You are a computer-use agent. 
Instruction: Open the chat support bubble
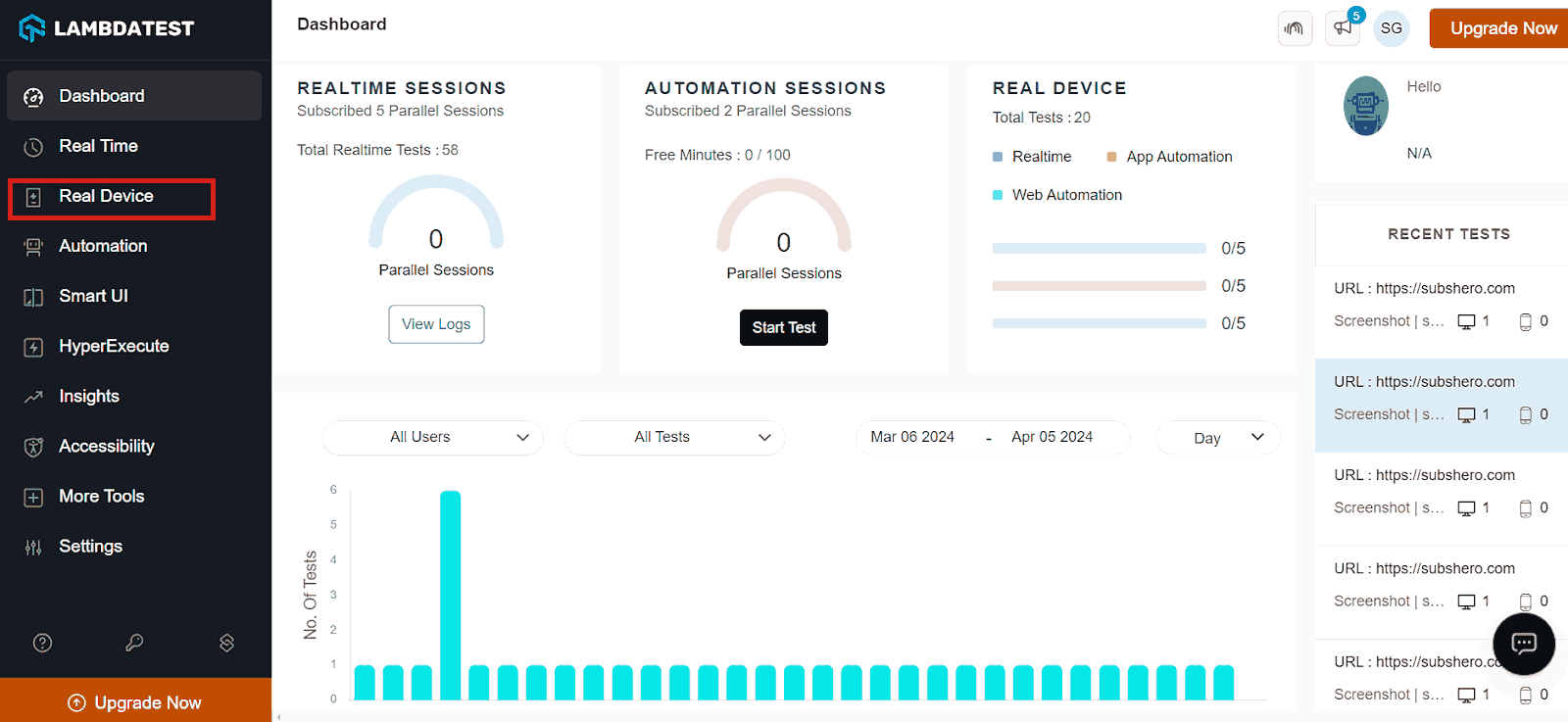click(x=1524, y=644)
